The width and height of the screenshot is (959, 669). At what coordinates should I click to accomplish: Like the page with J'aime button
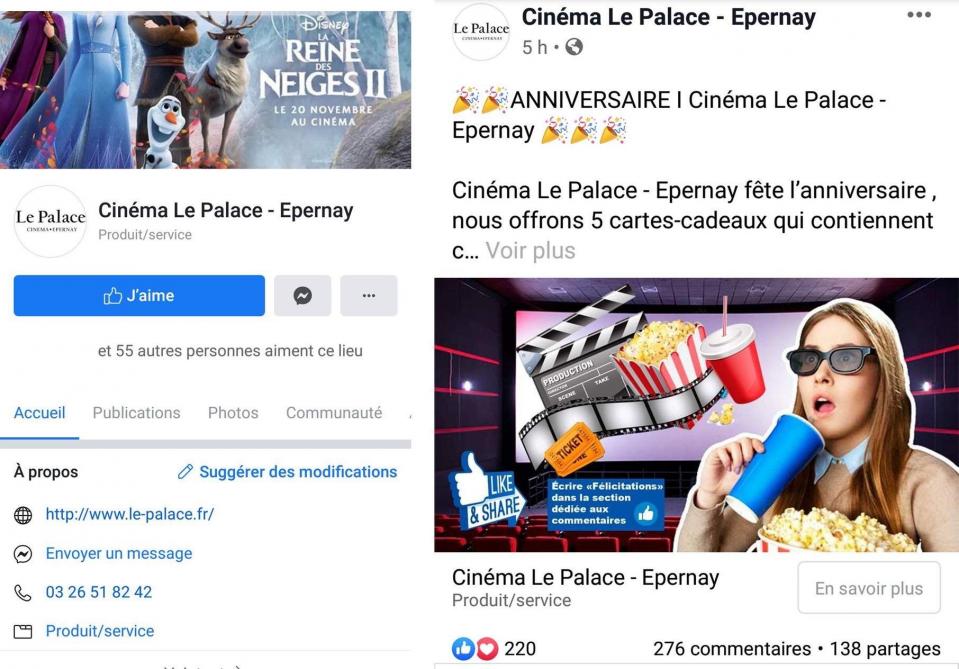click(x=139, y=295)
